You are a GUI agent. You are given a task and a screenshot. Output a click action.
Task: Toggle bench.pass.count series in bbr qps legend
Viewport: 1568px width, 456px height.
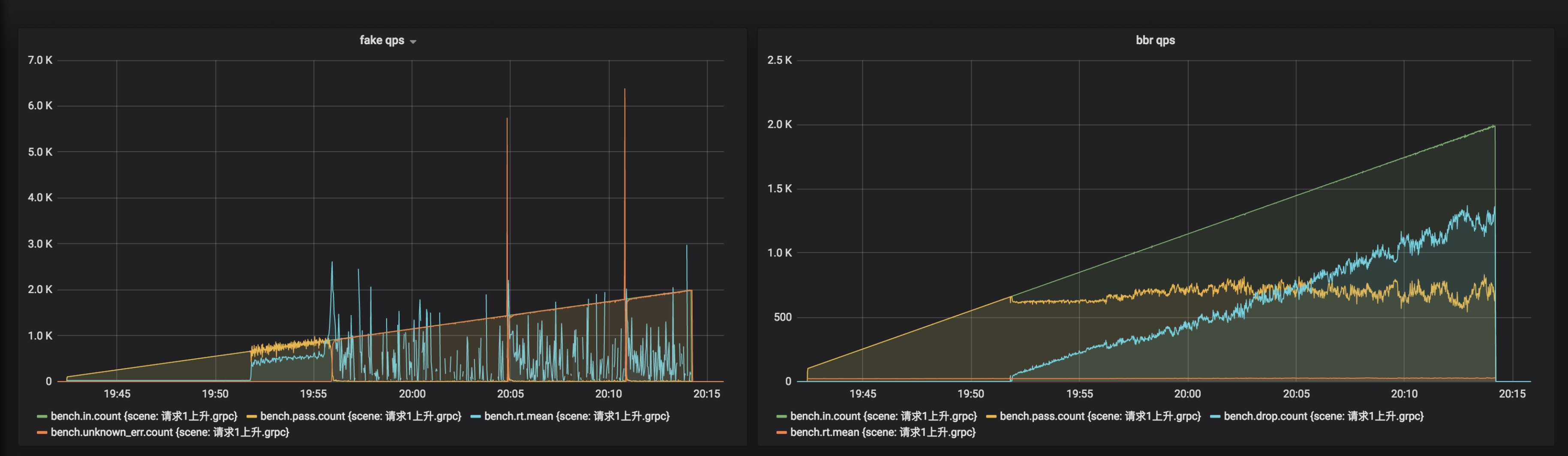point(1100,417)
